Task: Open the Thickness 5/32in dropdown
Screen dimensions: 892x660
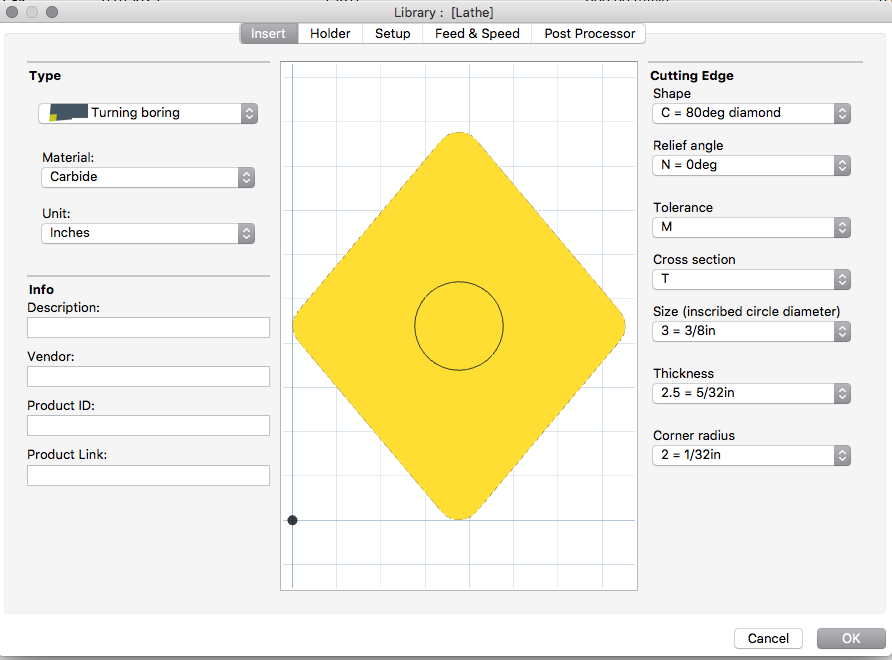Action: pos(751,393)
